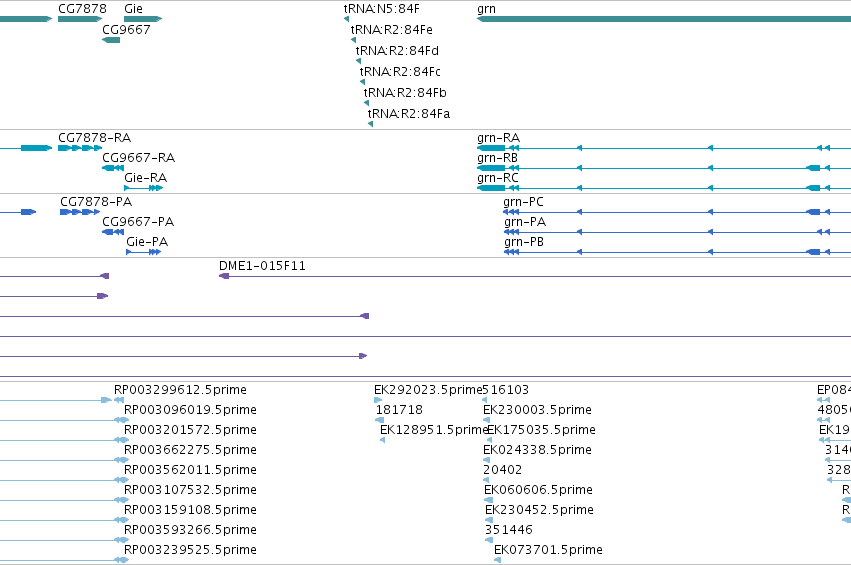Click the RP003593266.5prime label
Screen dimensions: 851x565
coord(190,529)
